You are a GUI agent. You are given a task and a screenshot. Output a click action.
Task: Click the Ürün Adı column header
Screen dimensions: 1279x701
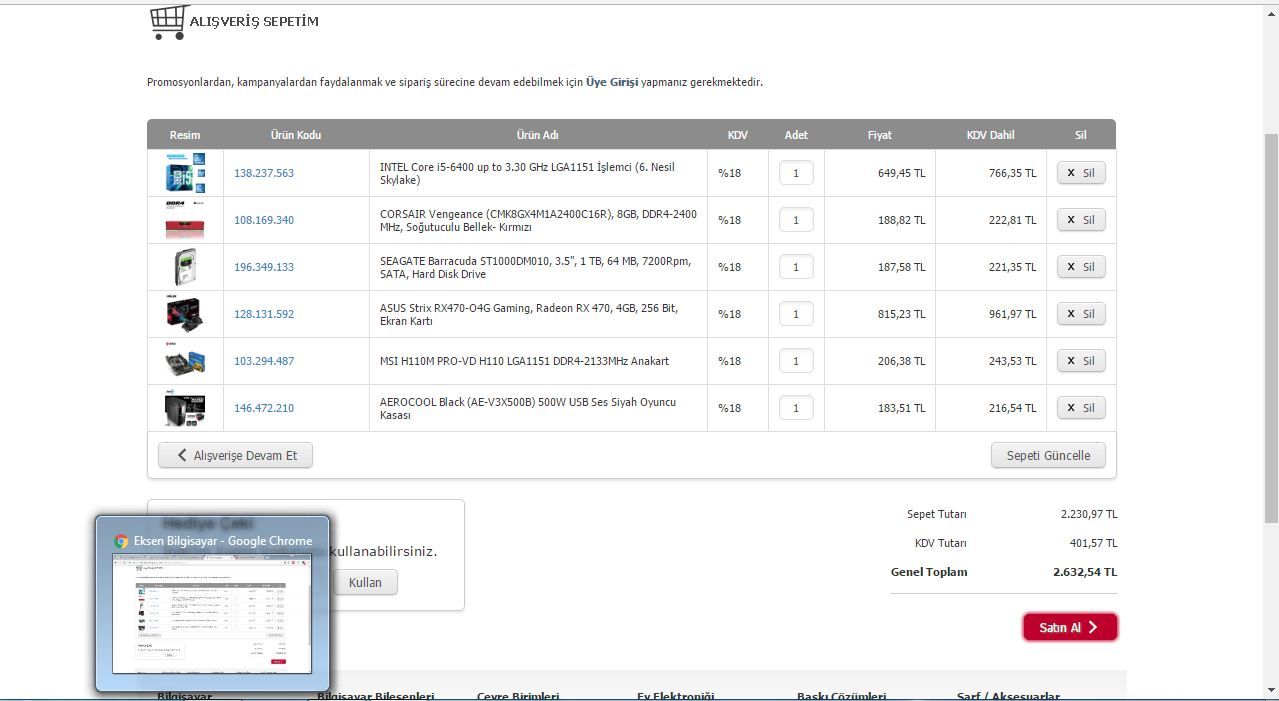point(537,135)
